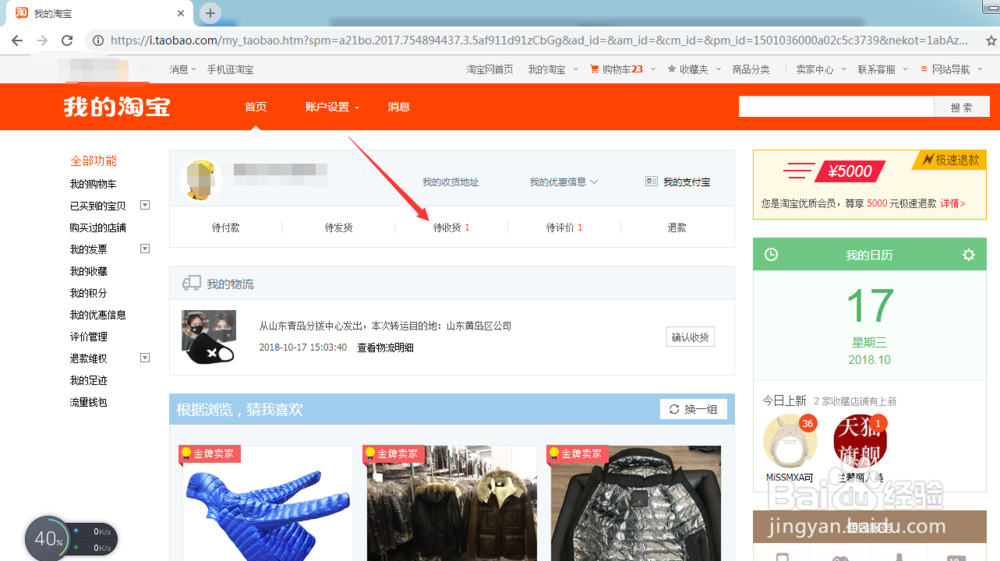The height and width of the screenshot is (561, 1000).
Task: View 待付款 orders
Action: pyautogui.click(x=226, y=228)
